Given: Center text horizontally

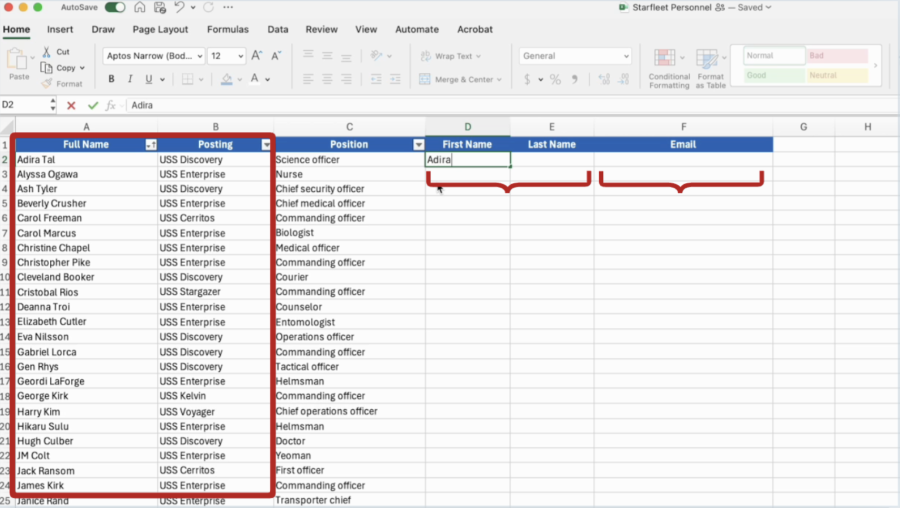Looking at the screenshot, I should (x=327, y=79).
